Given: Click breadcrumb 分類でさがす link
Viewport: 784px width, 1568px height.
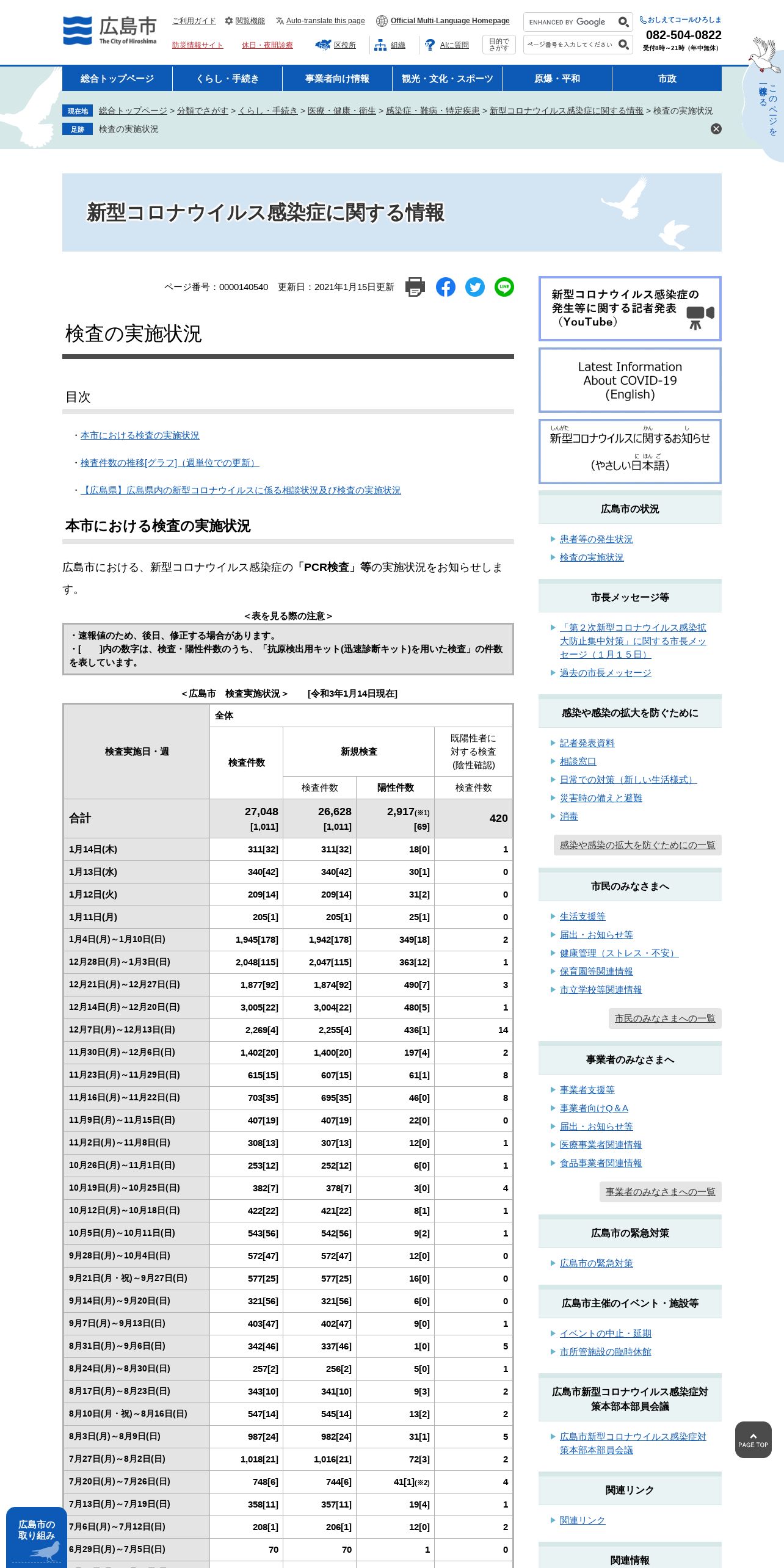Looking at the screenshot, I should (203, 111).
